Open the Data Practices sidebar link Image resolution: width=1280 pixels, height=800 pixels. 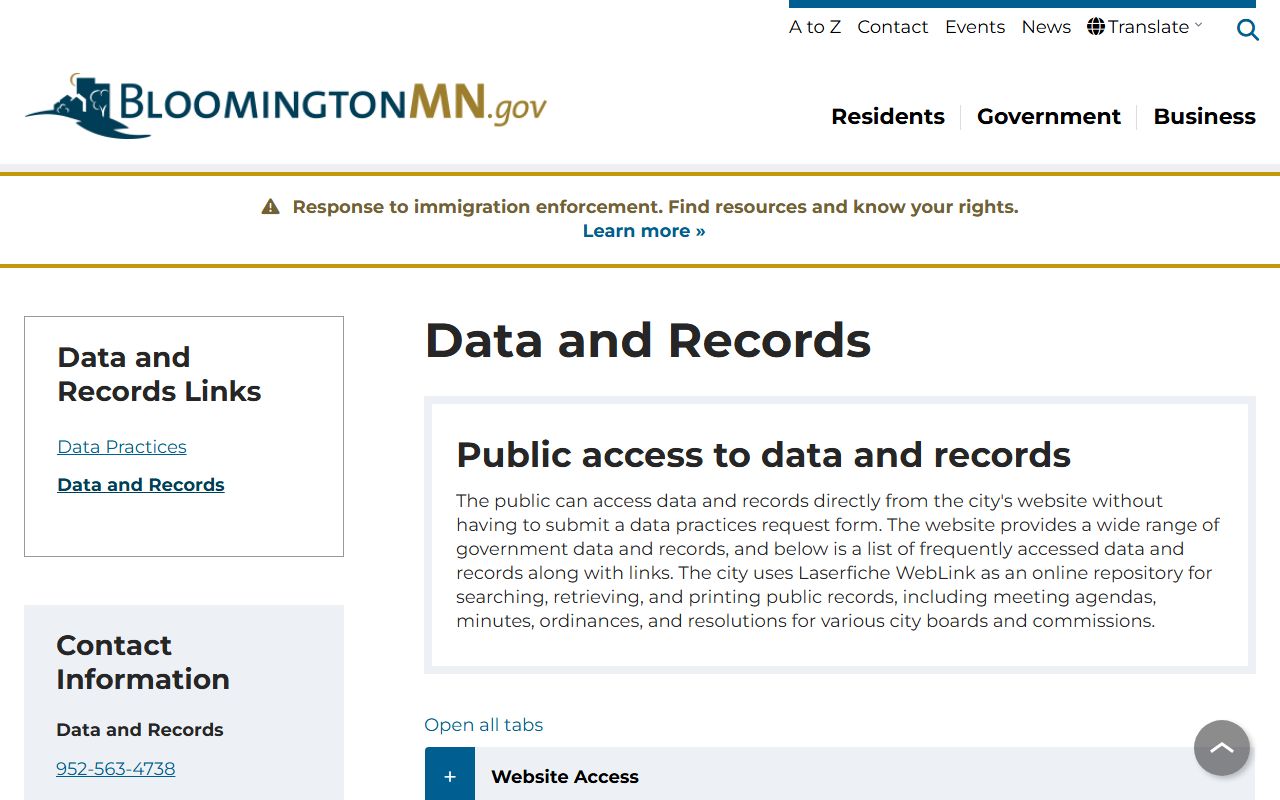pyautogui.click(x=122, y=447)
